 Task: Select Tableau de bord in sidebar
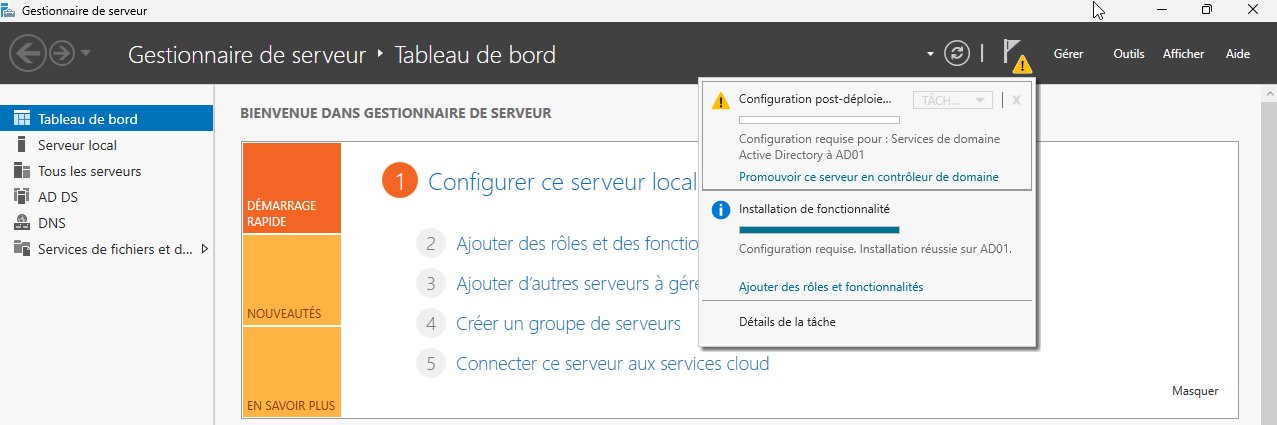(88, 119)
